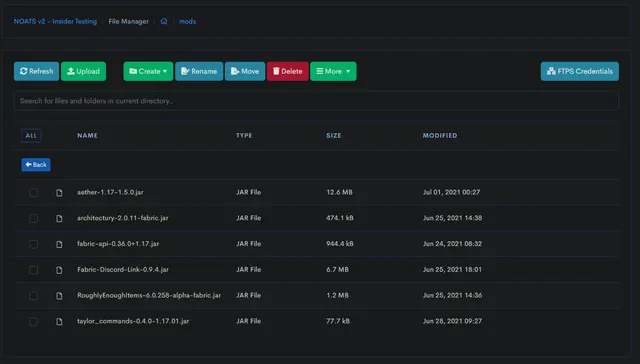Click the 6.7 MB size cell

(337, 269)
